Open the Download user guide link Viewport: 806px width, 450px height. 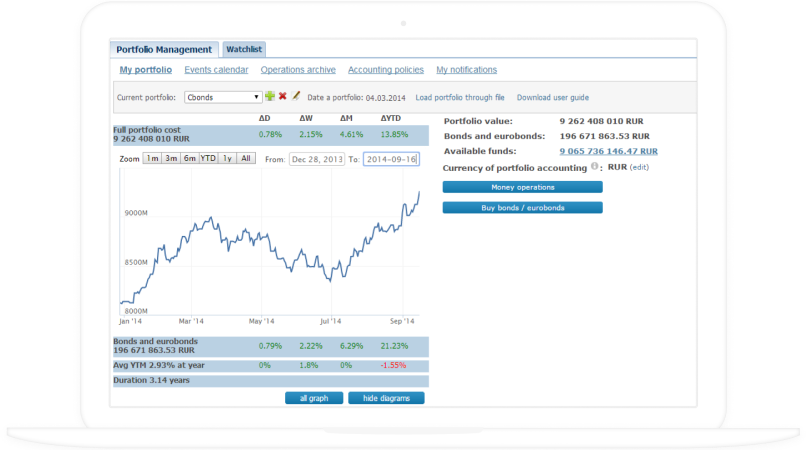552,97
